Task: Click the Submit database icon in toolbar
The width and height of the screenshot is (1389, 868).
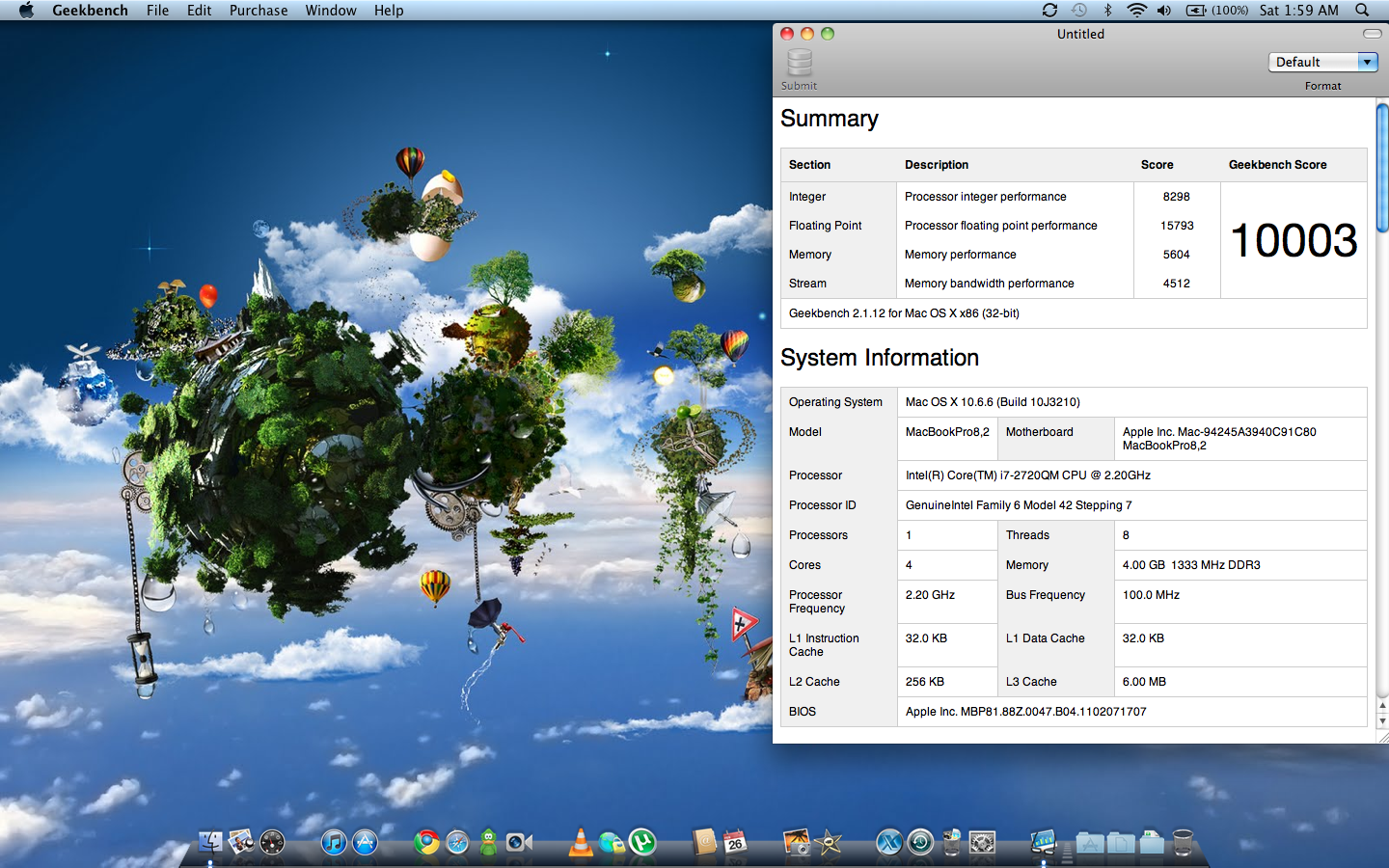Action: [800, 63]
